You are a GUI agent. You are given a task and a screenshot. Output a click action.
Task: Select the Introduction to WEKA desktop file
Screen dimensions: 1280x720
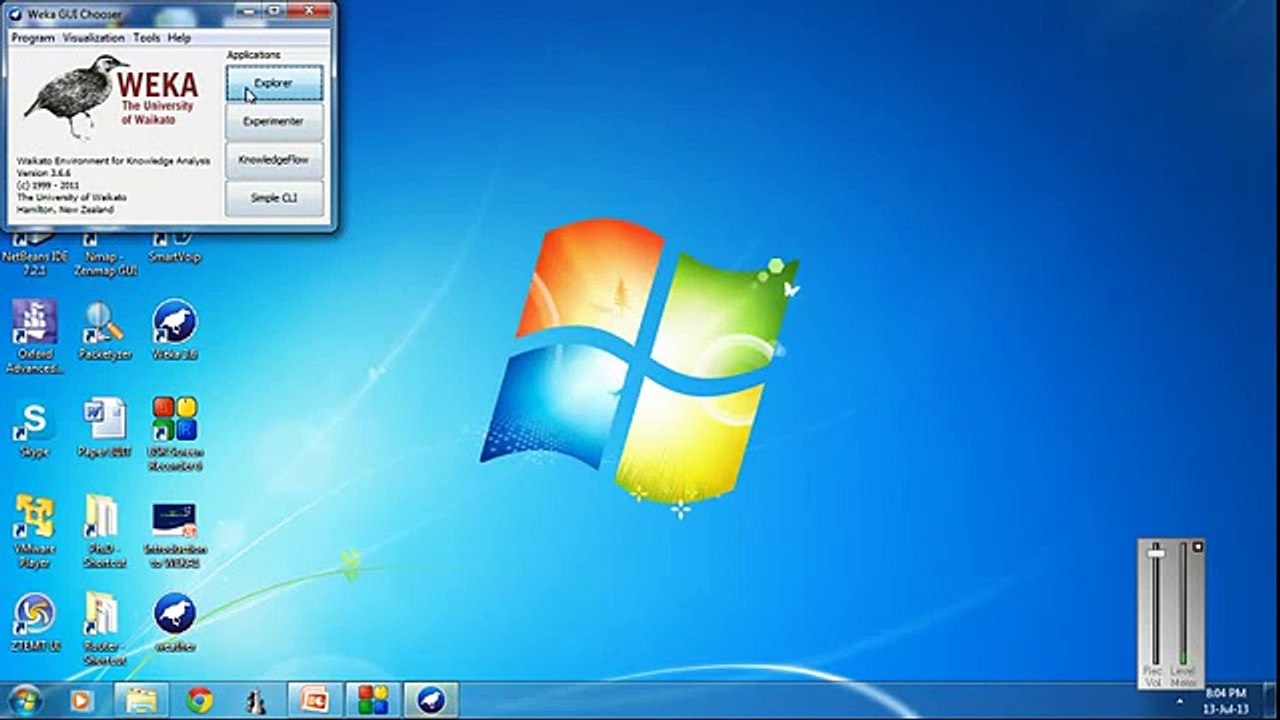point(175,534)
